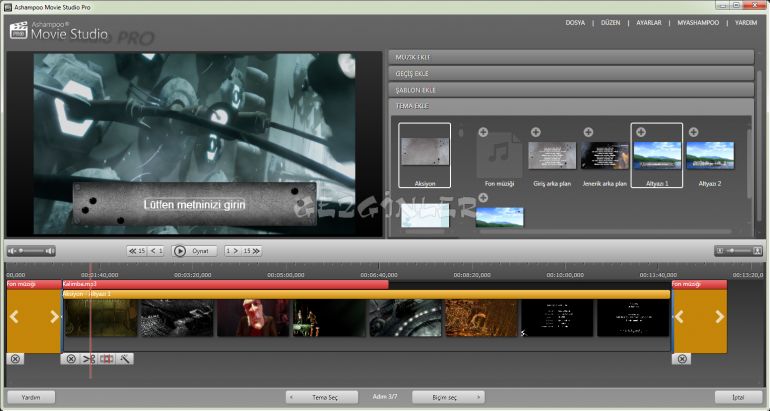Click the İptal button
The image size is (770, 411).
coord(738,397)
